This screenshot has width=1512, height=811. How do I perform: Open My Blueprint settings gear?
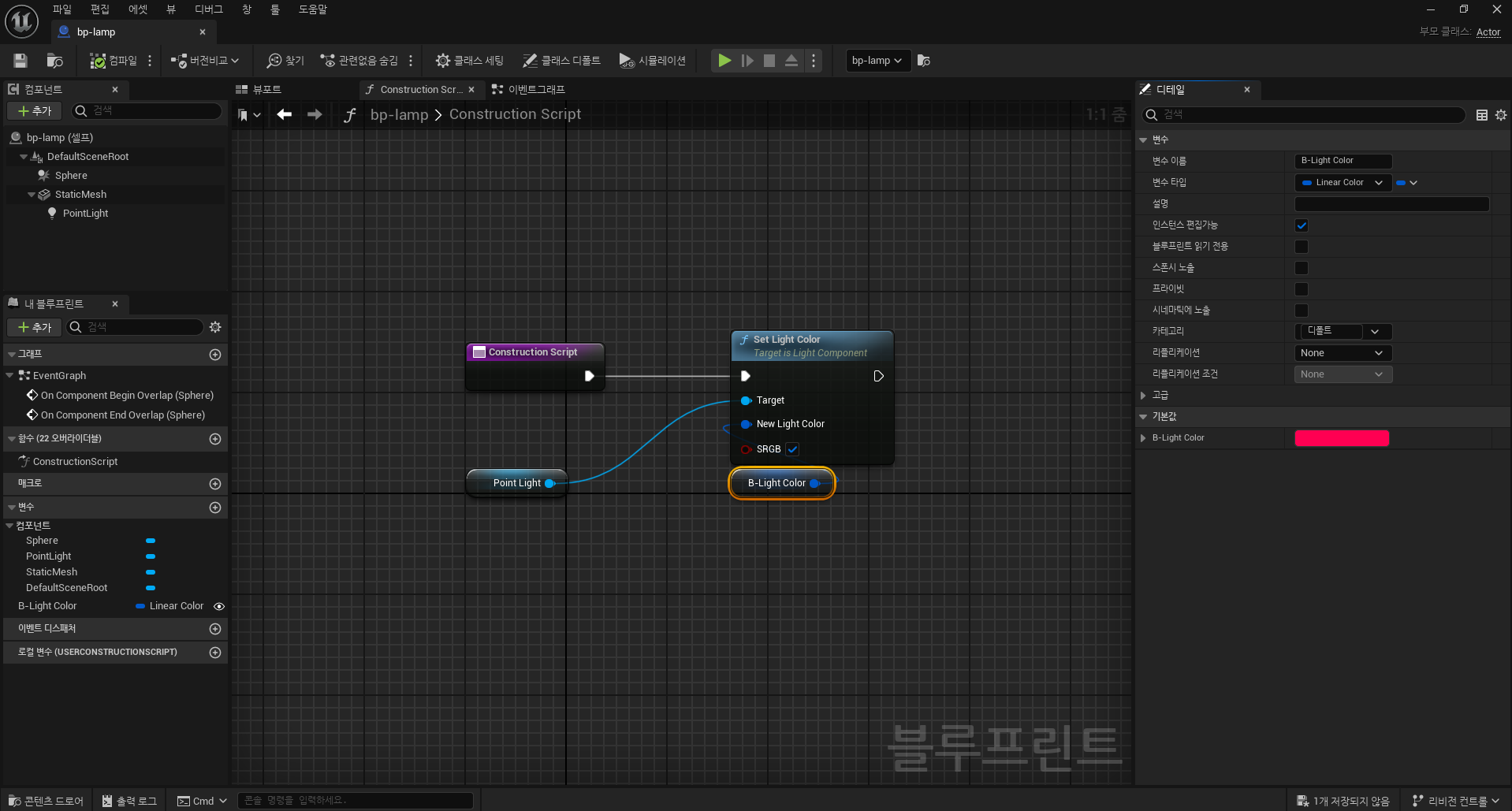215,327
